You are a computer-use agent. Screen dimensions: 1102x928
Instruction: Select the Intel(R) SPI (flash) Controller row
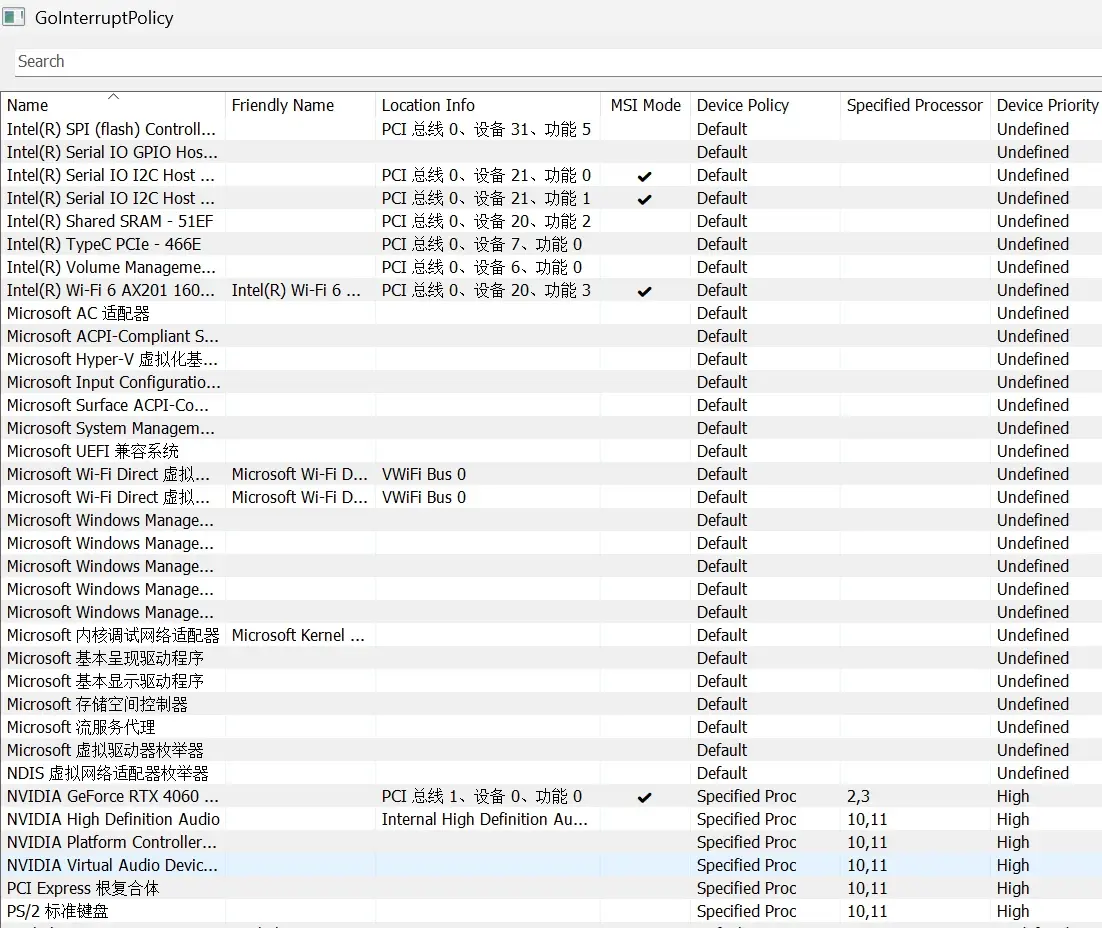pos(551,129)
